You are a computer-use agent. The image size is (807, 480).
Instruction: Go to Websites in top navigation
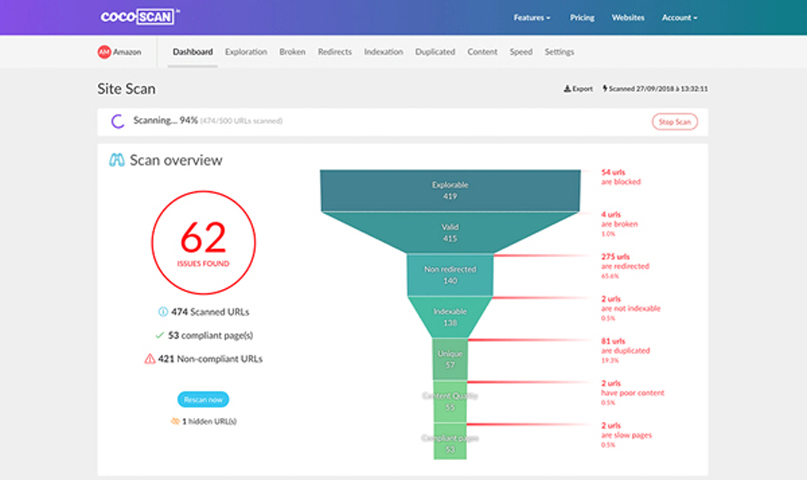(x=628, y=17)
